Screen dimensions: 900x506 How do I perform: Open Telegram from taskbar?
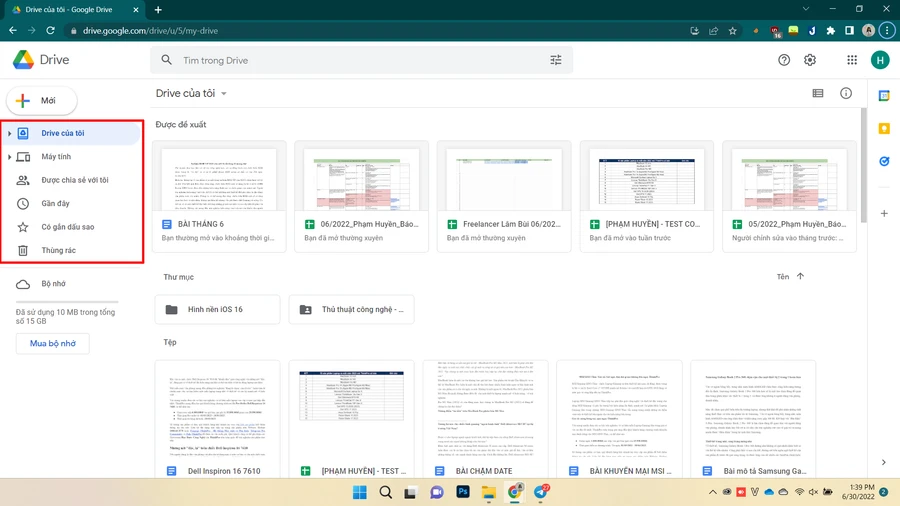[x=541, y=492]
